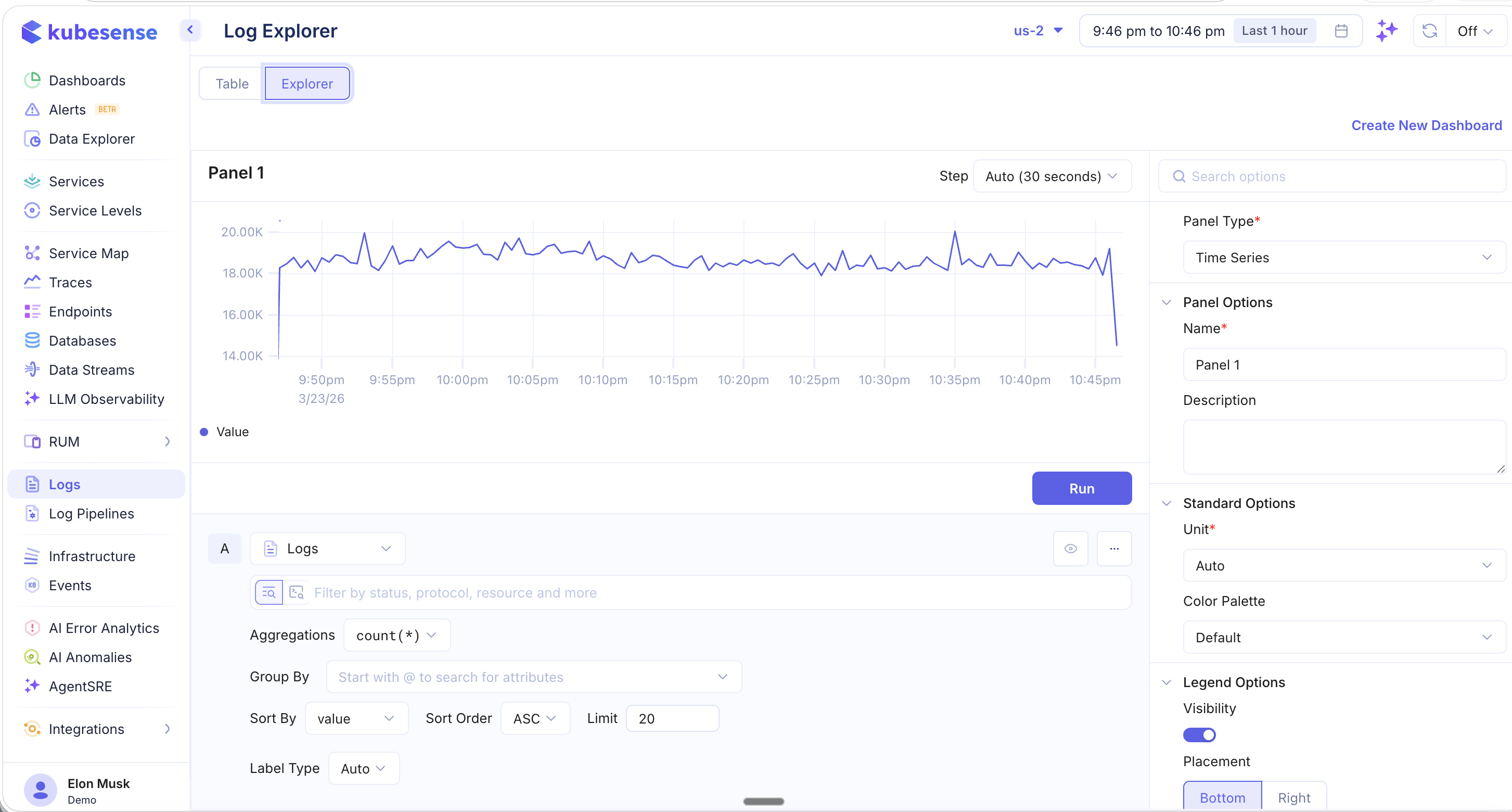
Task: Open the AI assistant sparkles icon
Action: [1387, 31]
